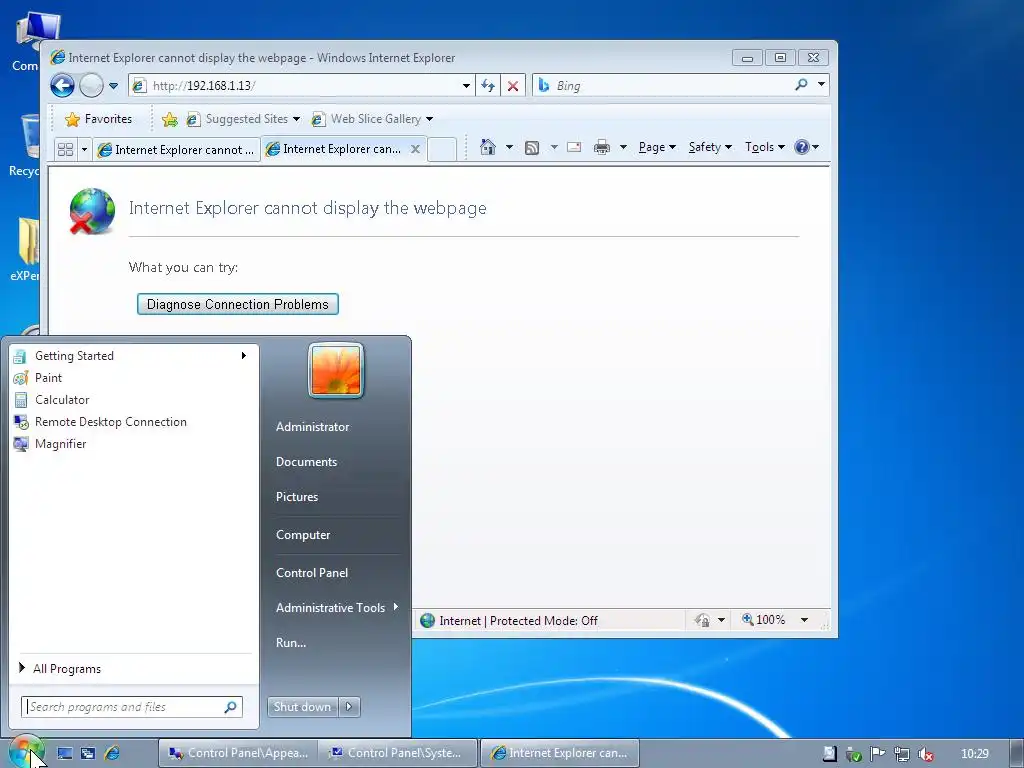
Task: Switch to Control Panel\Syste... taskbar button
Action: 398,753
